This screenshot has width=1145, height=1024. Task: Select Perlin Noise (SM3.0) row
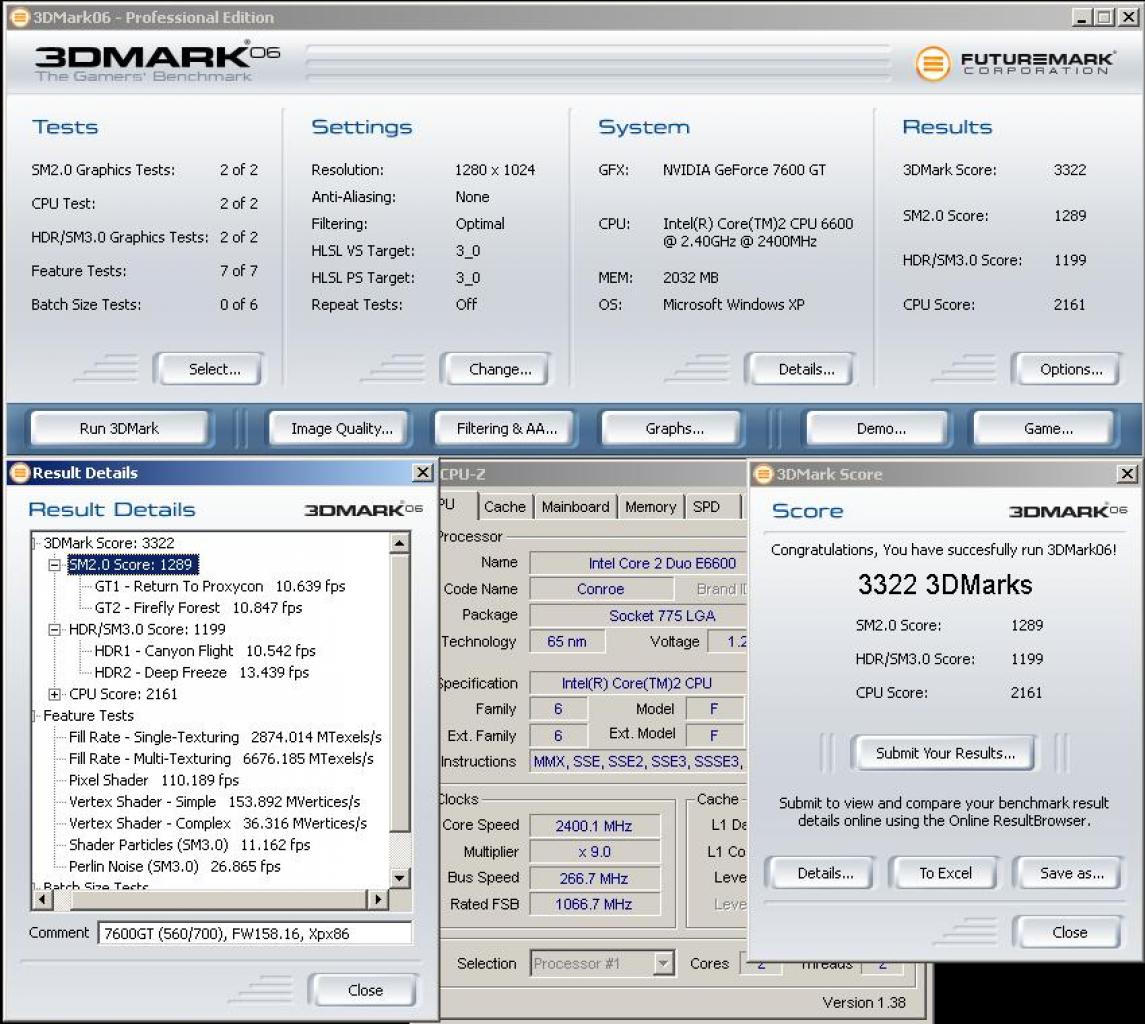click(175, 866)
